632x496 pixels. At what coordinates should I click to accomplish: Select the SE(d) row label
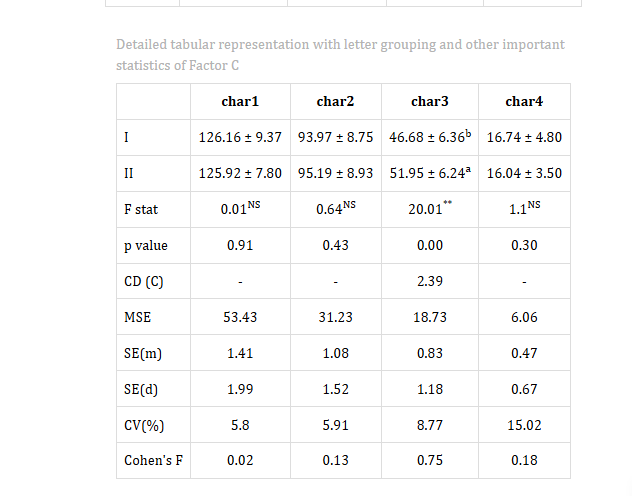tap(141, 389)
